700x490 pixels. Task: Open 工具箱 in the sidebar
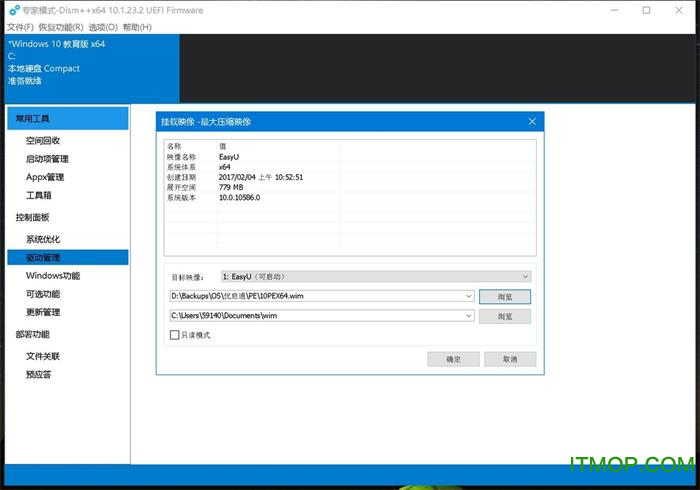[x=38, y=195]
